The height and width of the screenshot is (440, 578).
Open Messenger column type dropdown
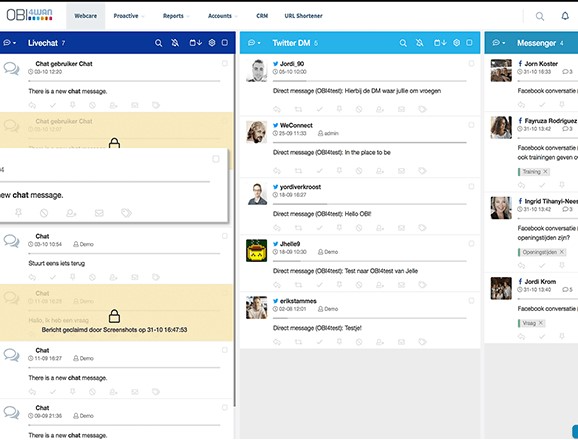coord(499,43)
